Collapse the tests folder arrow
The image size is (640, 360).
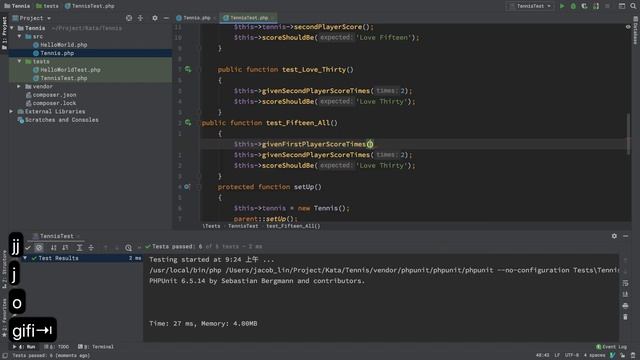[19, 61]
